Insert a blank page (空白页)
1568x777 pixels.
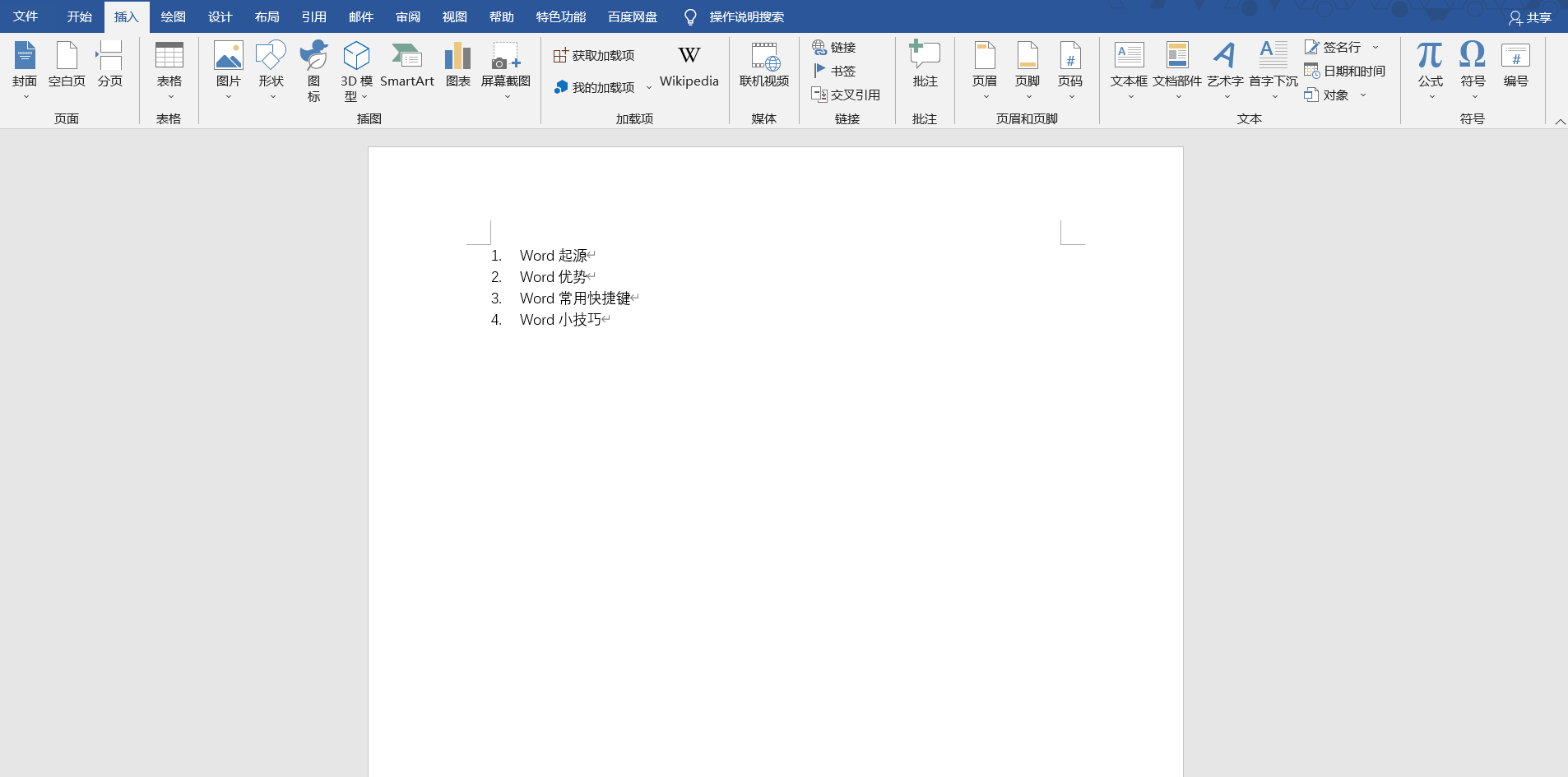pos(67,66)
